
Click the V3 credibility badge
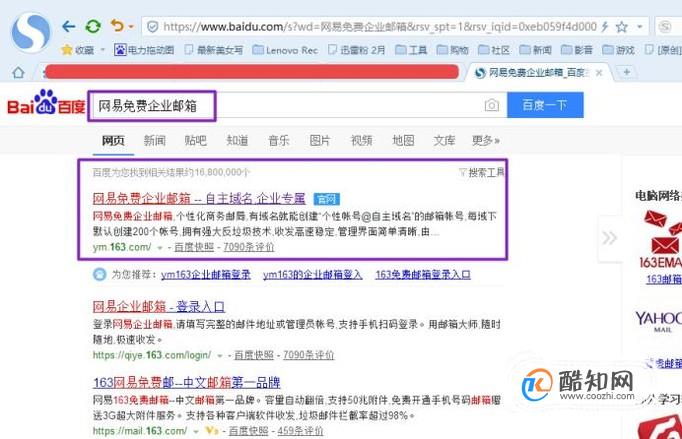click(x=212, y=431)
